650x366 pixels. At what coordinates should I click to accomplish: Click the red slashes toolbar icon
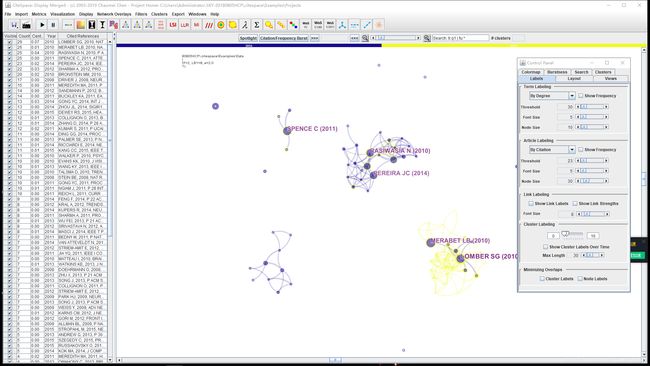click(209, 25)
